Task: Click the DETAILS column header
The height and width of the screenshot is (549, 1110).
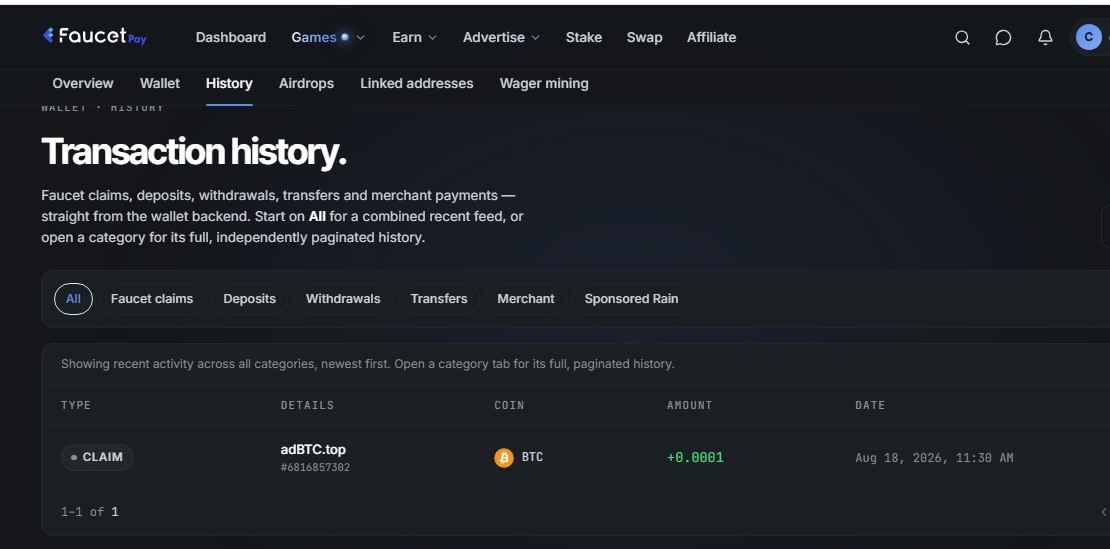Action: tap(307, 405)
